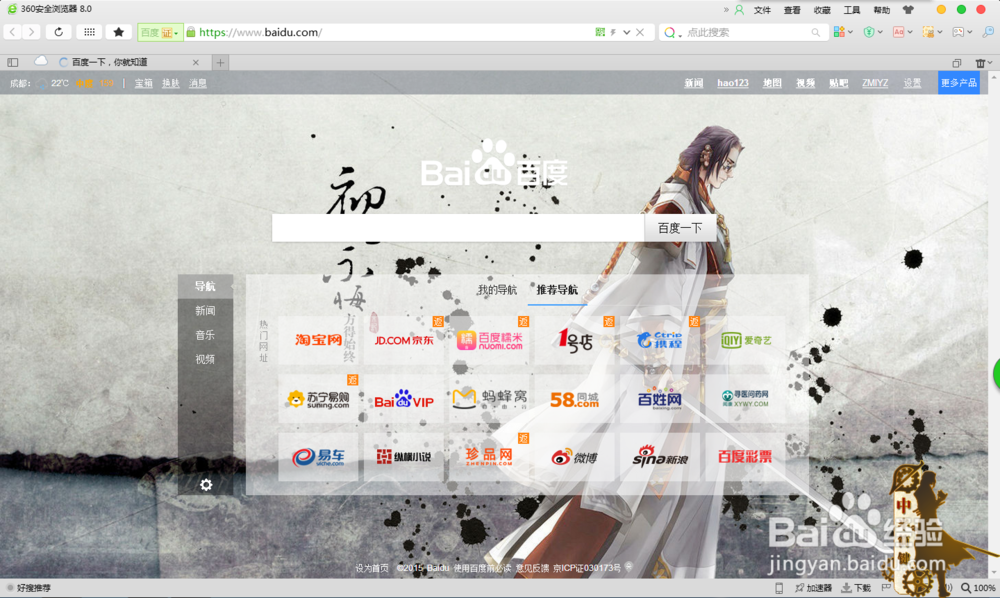This screenshot has width=1000, height=598.
Task: Expand the green shield dropdown arrow
Action: 880,32
